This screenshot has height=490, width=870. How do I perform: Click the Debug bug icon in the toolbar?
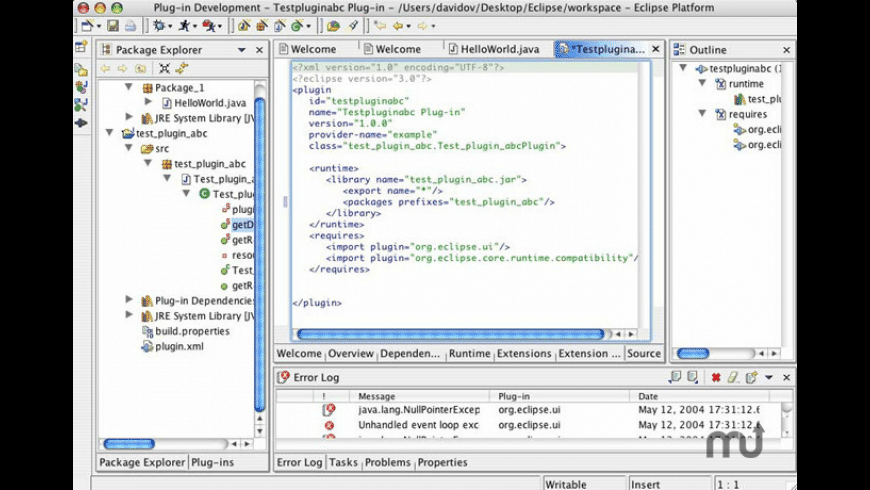[x=159, y=26]
